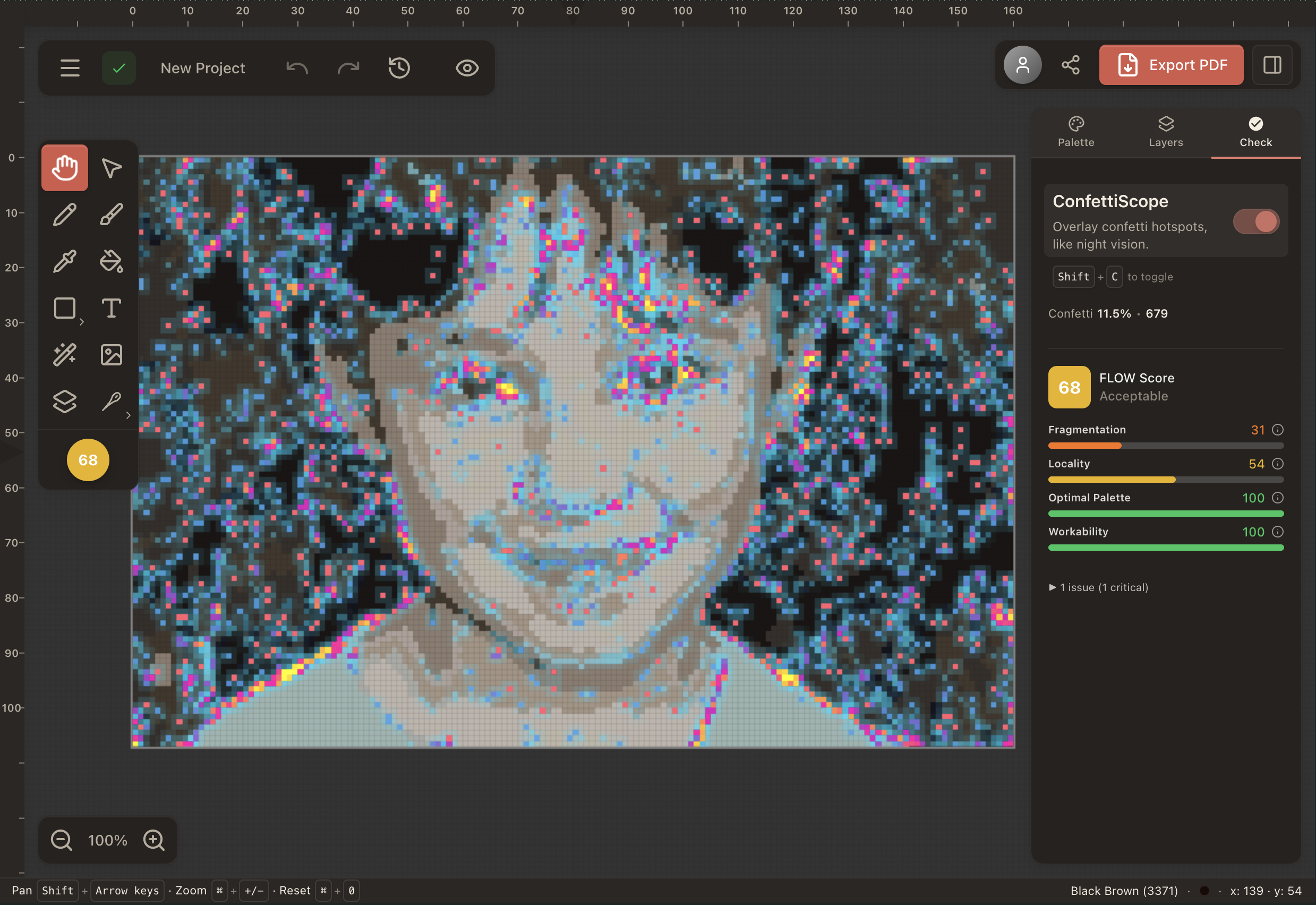Select the arrow pointer tool
This screenshot has height=905, width=1316.
point(111,168)
